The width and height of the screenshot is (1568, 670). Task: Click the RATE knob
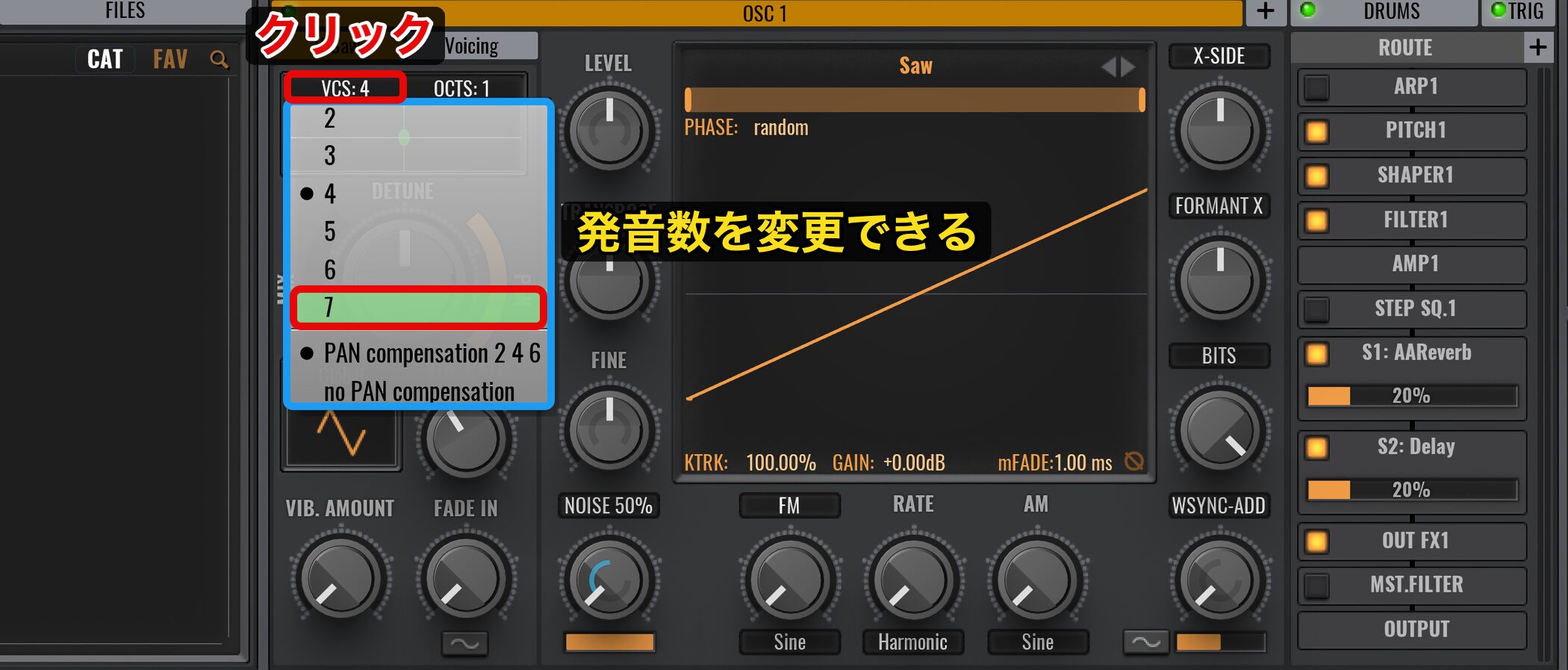(x=913, y=578)
